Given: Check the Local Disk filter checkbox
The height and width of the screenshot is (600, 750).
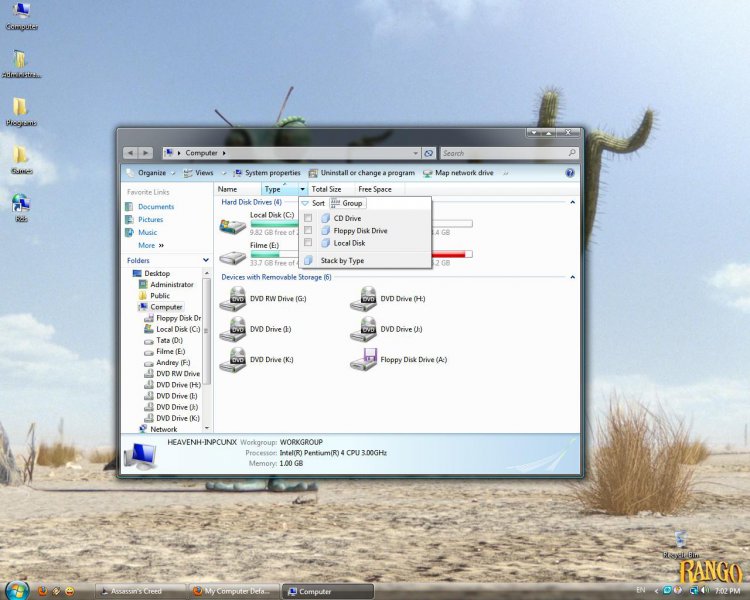Looking at the screenshot, I should point(308,243).
